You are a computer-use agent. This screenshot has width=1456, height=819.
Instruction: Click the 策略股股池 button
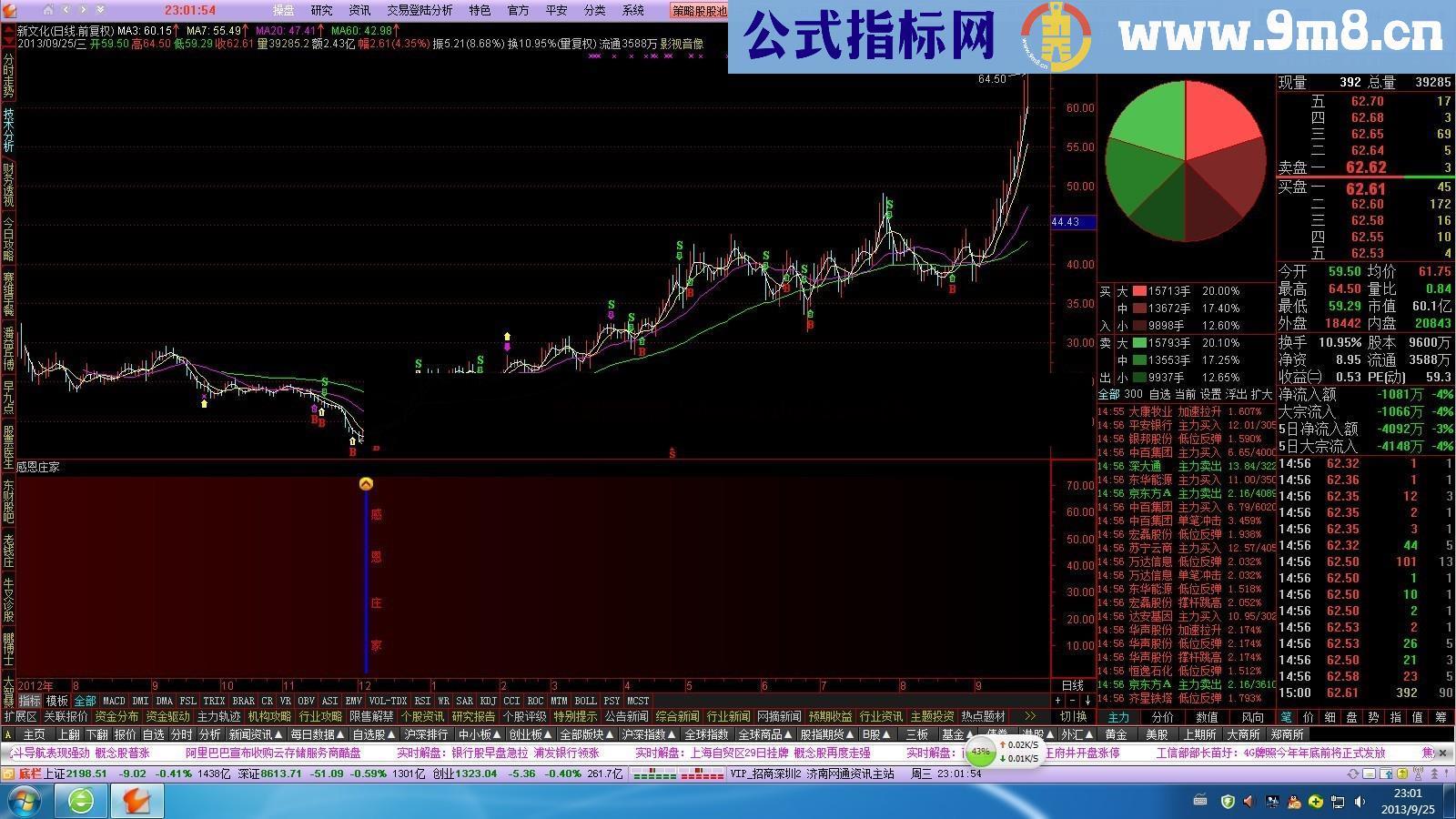tap(699, 11)
